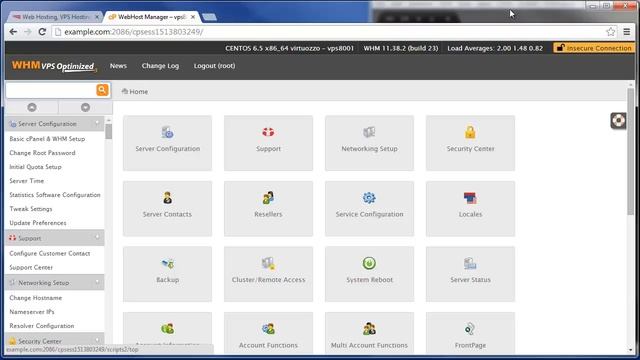Open the System Reboot power icon
The width and height of the screenshot is (640, 360).
(x=369, y=263)
